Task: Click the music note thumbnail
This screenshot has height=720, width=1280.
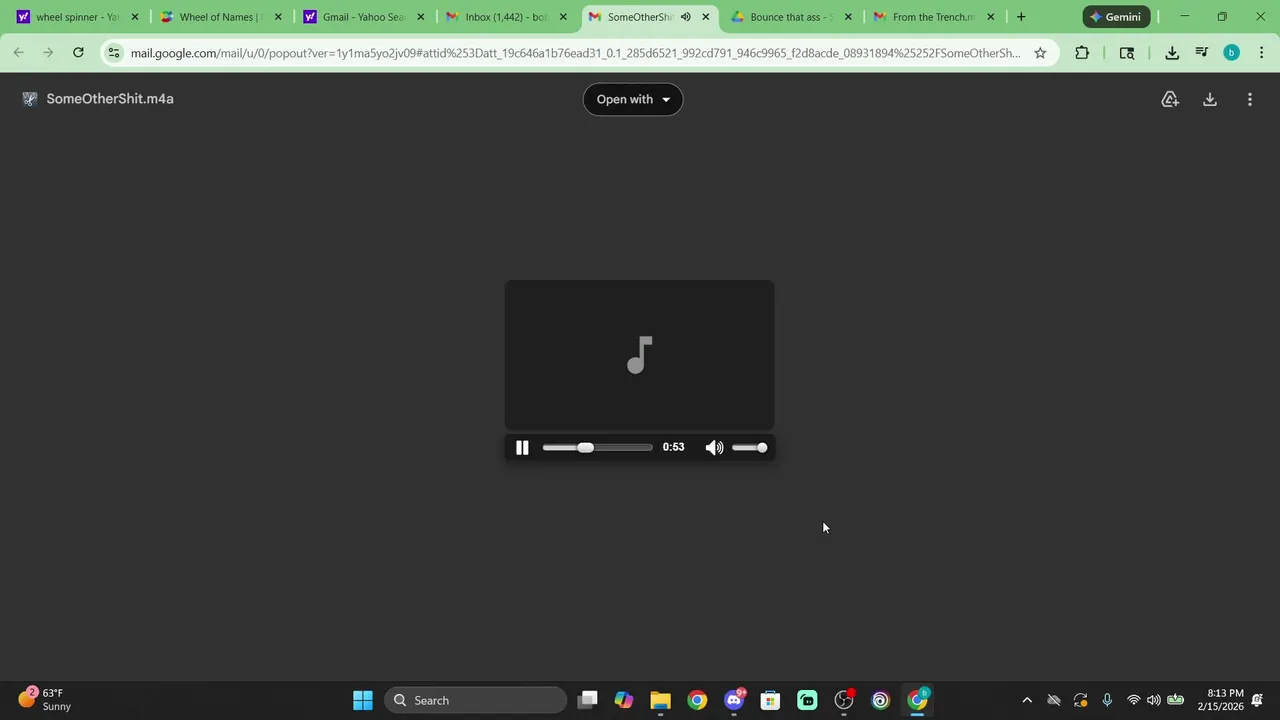Action: (x=640, y=355)
